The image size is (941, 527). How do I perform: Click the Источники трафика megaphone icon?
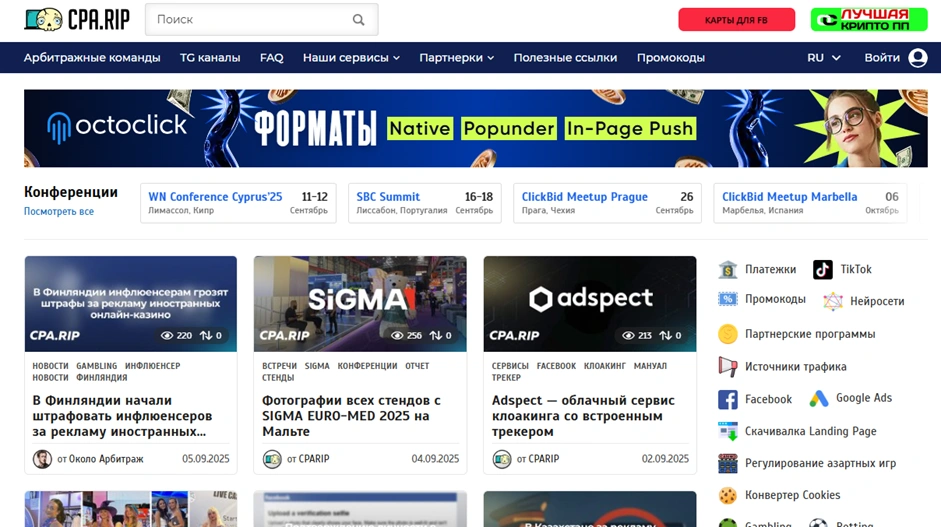[x=728, y=367]
